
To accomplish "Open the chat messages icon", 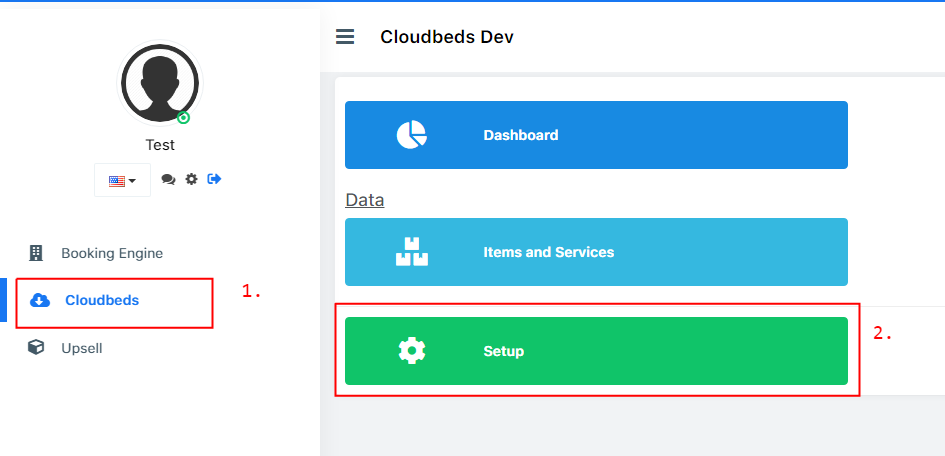I will pos(168,180).
